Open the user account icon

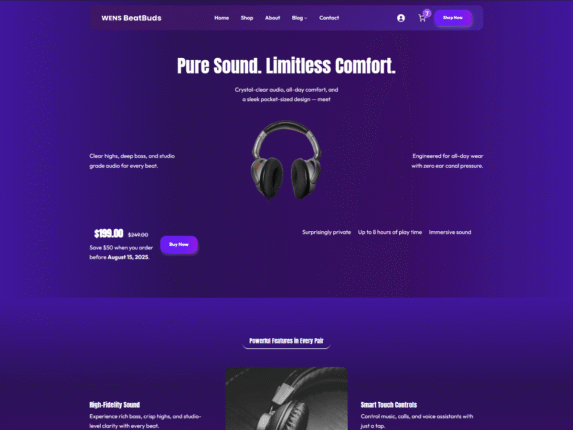pyautogui.click(x=401, y=18)
